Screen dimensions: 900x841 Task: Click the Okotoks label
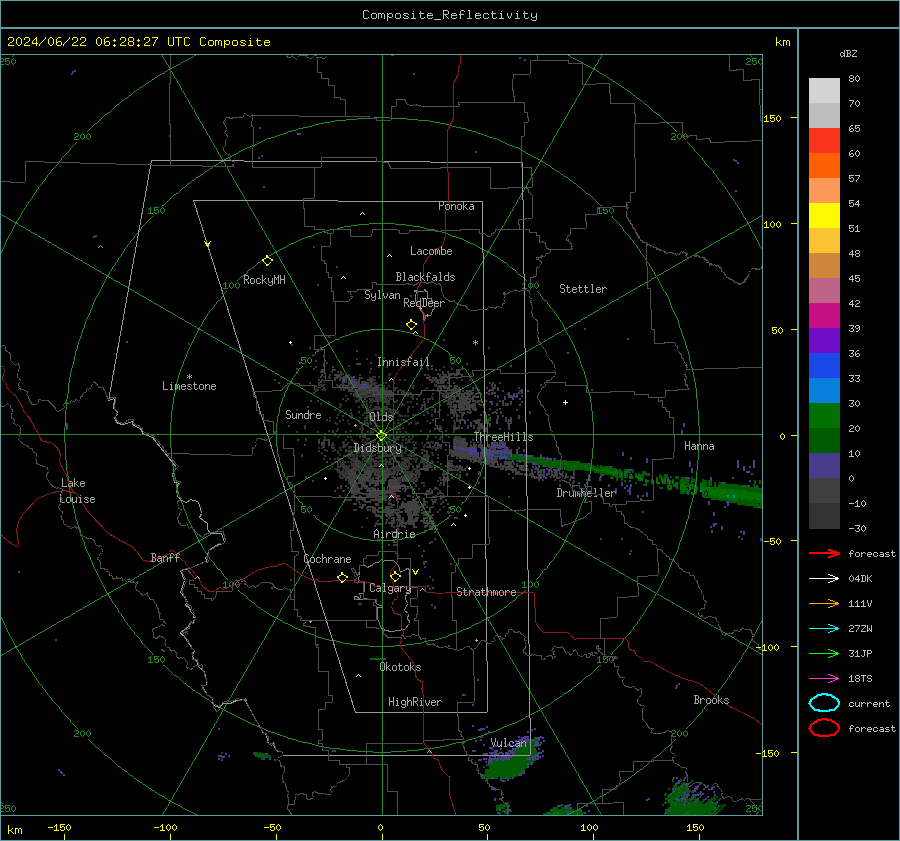coord(400,667)
